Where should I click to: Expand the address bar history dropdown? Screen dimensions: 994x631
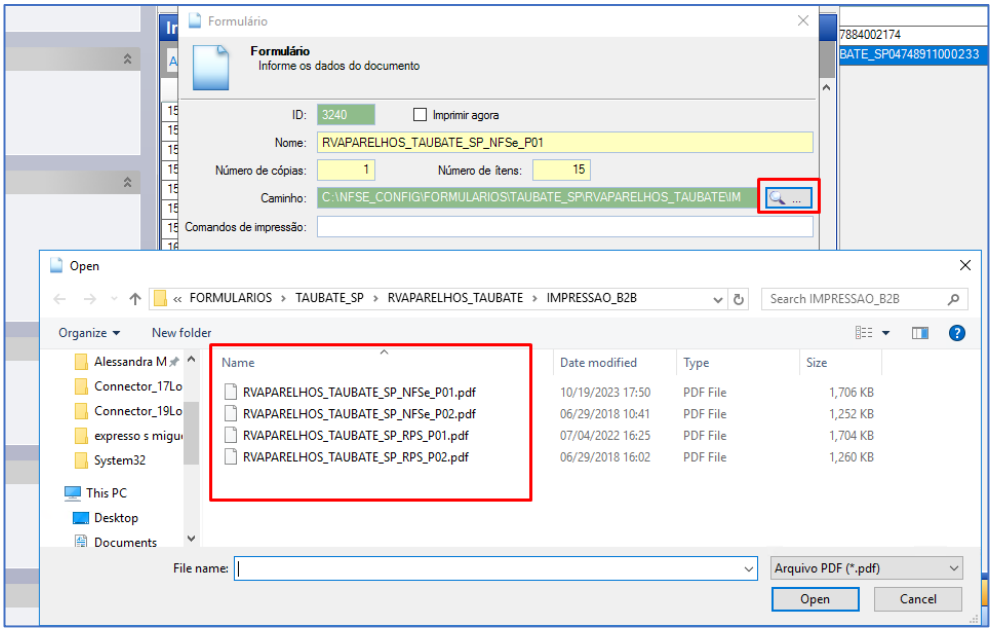pyautogui.click(x=718, y=299)
